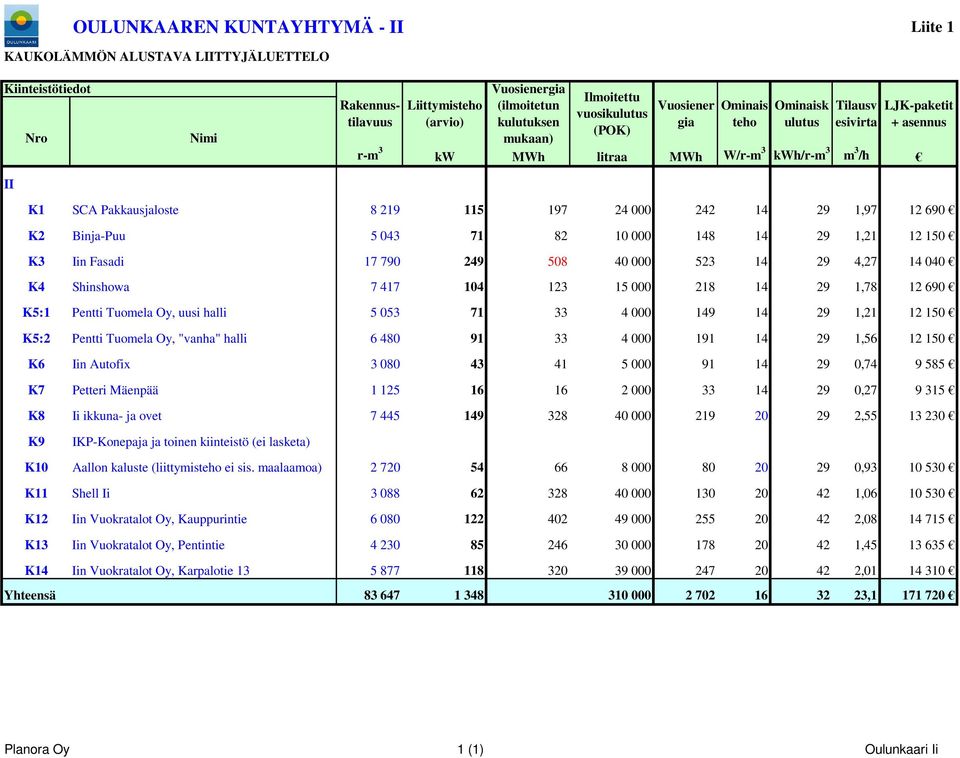960x758 pixels.
Task: Click the "LJK-paketit + asennus" column header
Action: coord(918,114)
